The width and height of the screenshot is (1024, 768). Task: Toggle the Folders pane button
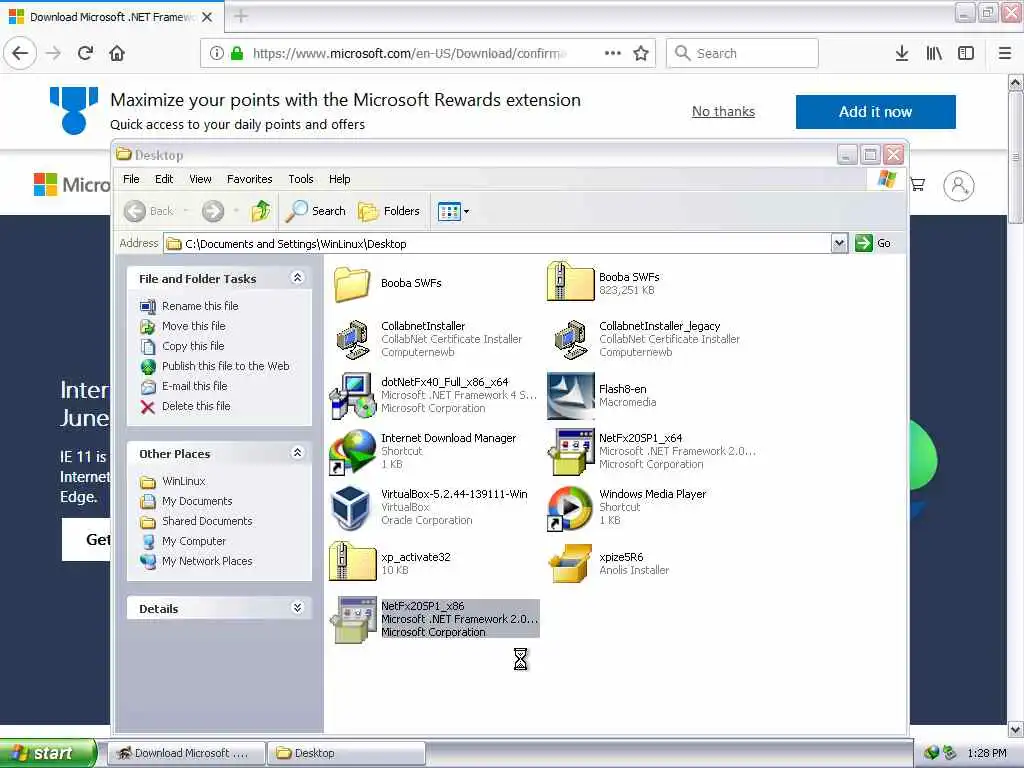tap(389, 211)
